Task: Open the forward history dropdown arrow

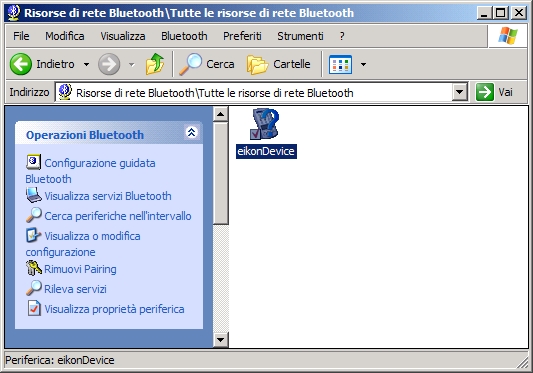Action: point(132,64)
